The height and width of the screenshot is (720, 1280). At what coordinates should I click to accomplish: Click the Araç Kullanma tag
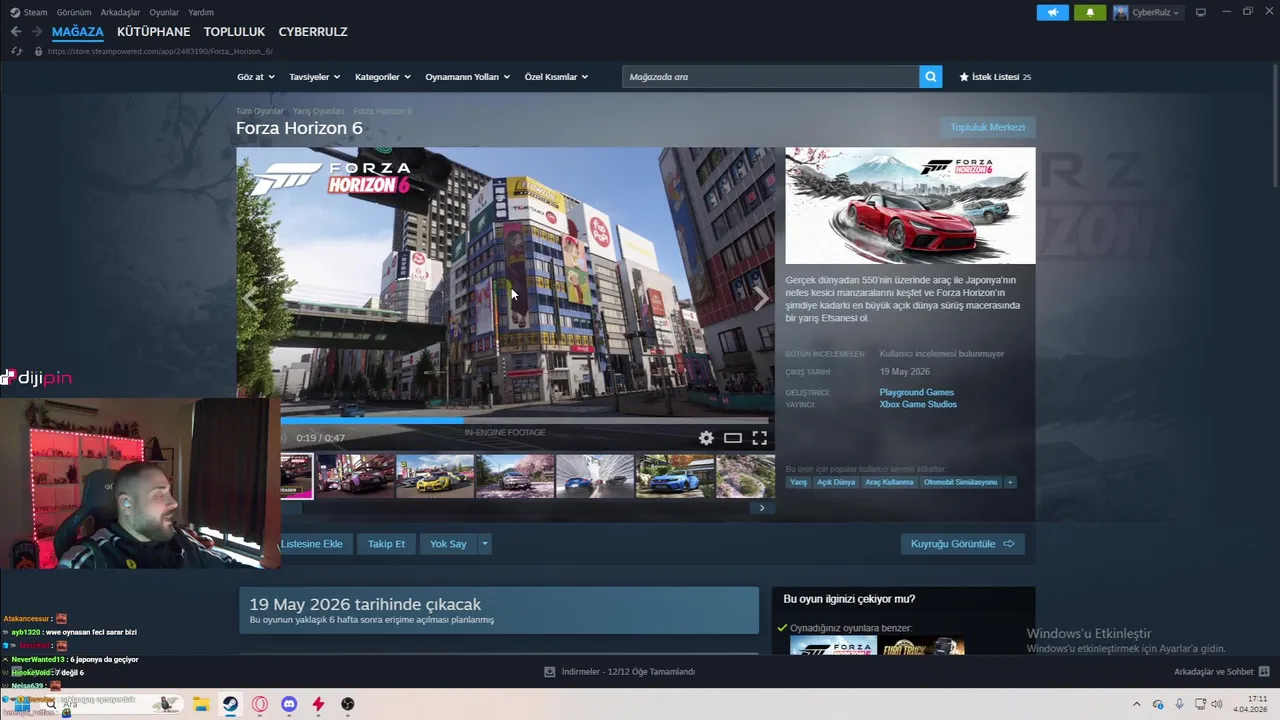click(889, 482)
